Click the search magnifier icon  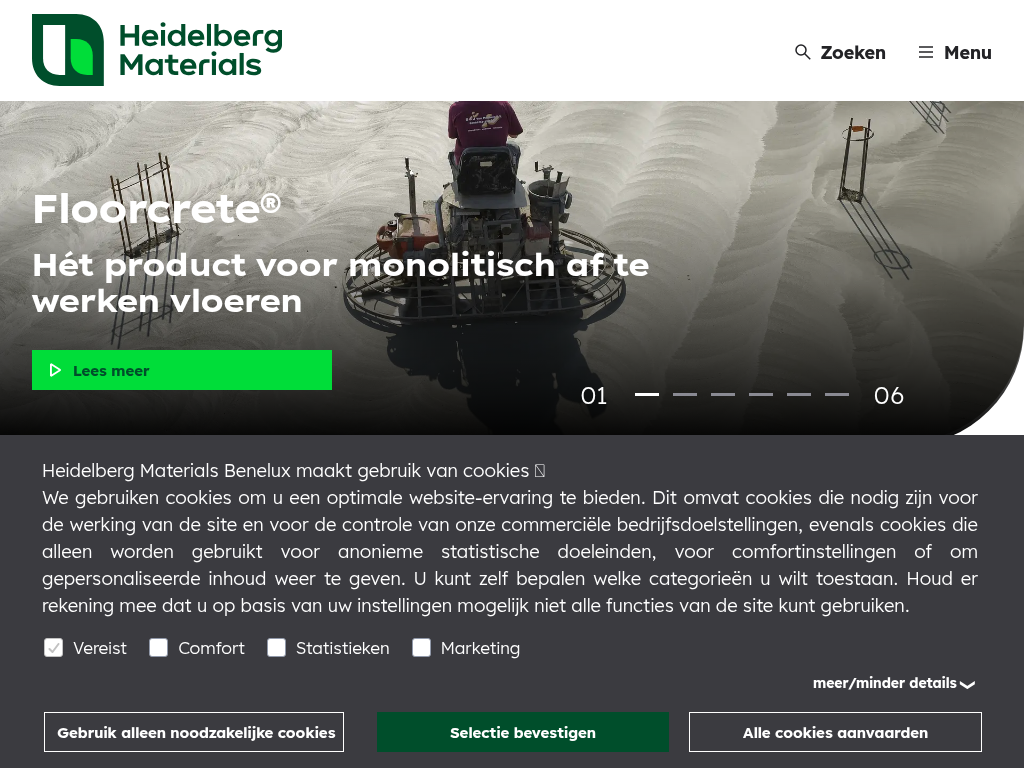coord(803,52)
